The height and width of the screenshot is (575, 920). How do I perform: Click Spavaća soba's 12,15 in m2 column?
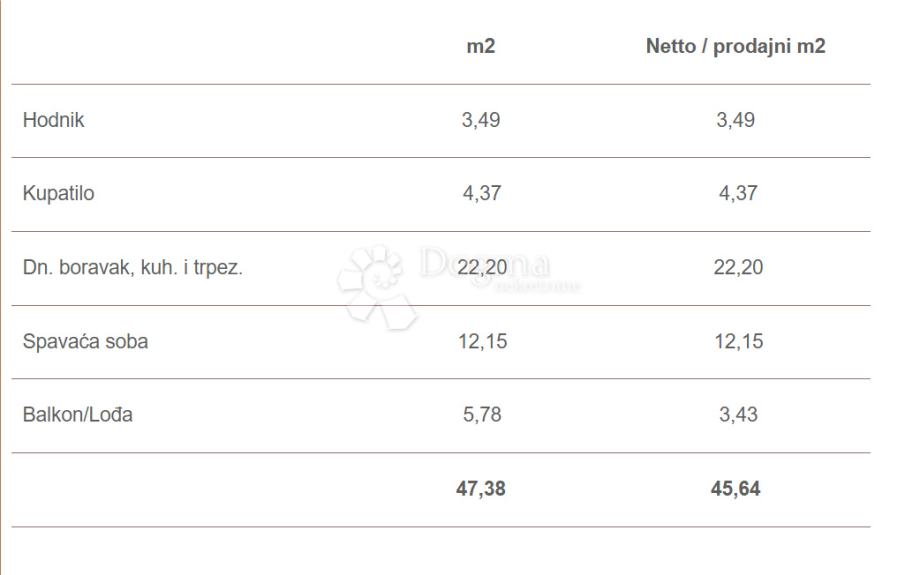click(483, 341)
